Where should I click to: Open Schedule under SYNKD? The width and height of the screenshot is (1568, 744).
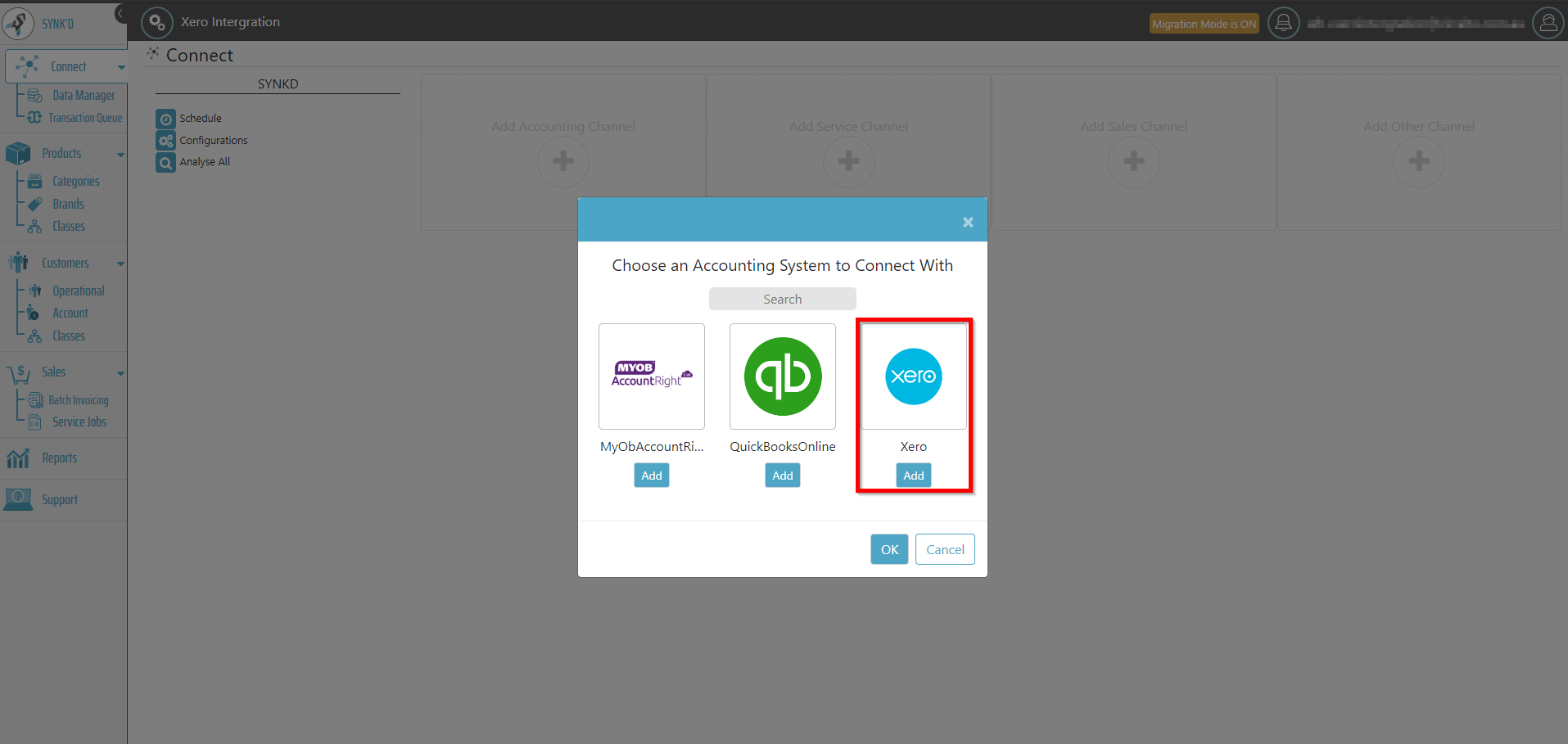click(201, 119)
